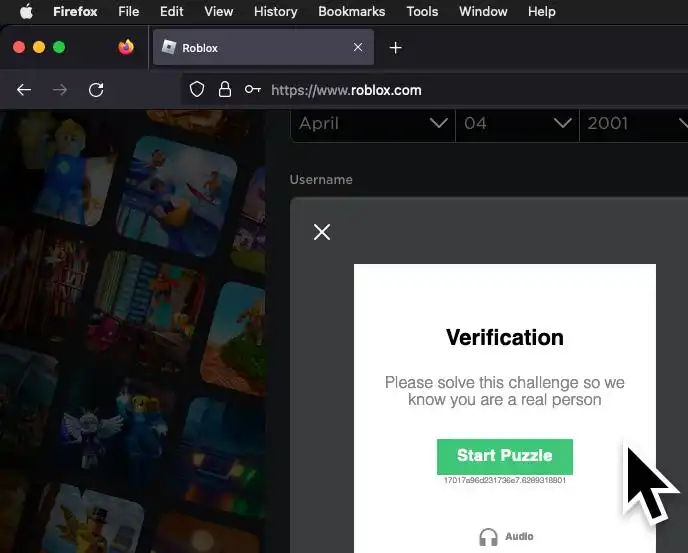Click the Verification heading
This screenshot has height=553, width=688.
[505, 338]
